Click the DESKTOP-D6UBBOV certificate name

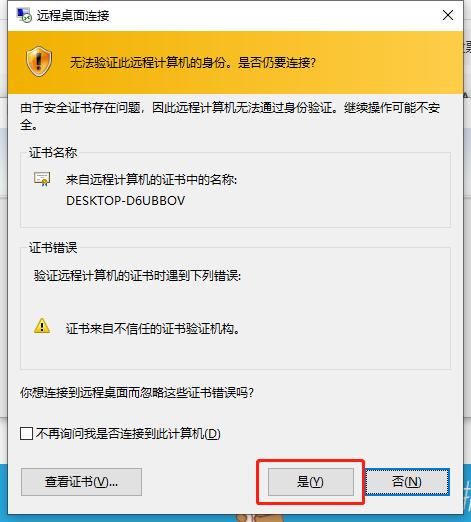click(126, 201)
